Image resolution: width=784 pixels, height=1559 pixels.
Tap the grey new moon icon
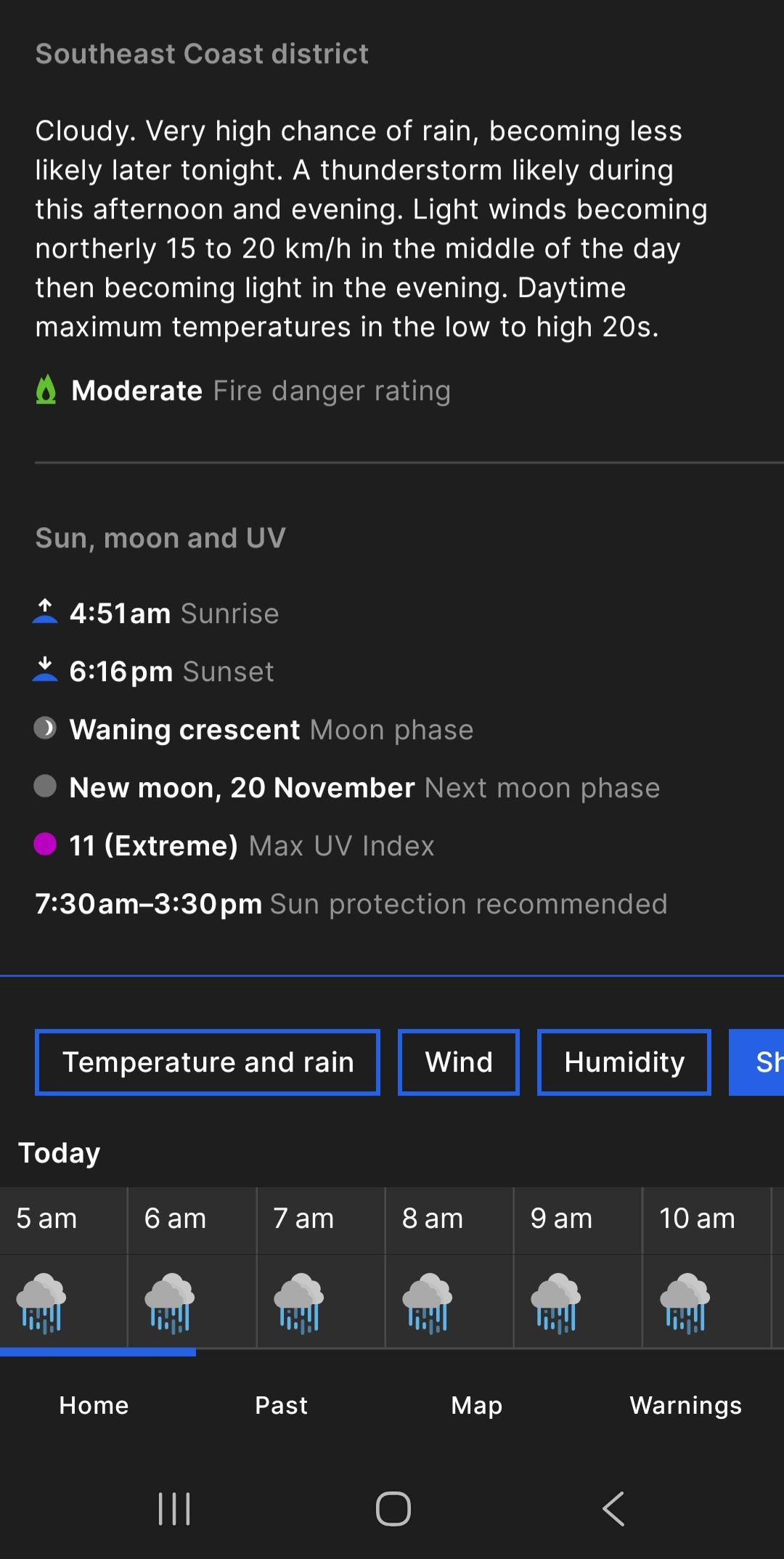point(45,786)
